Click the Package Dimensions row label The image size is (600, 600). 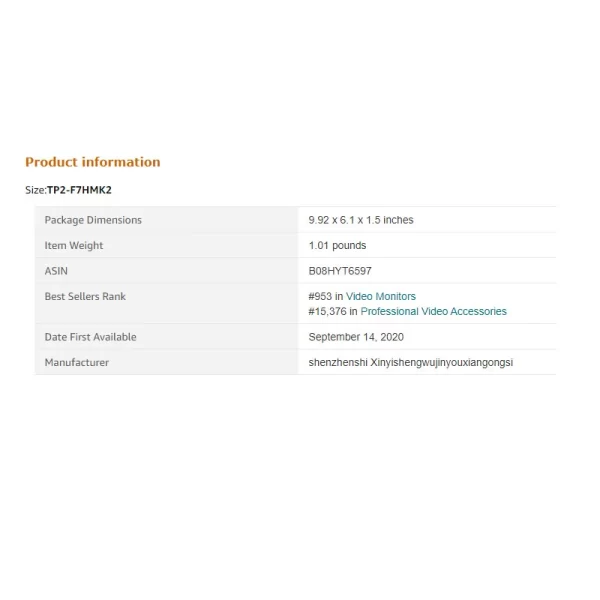(x=93, y=220)
